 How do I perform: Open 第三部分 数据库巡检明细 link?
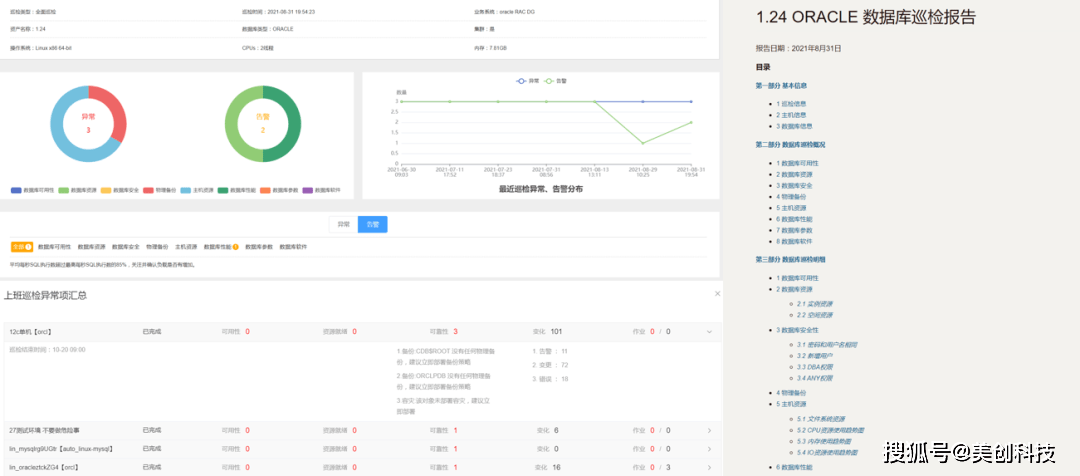coord(790,260)
